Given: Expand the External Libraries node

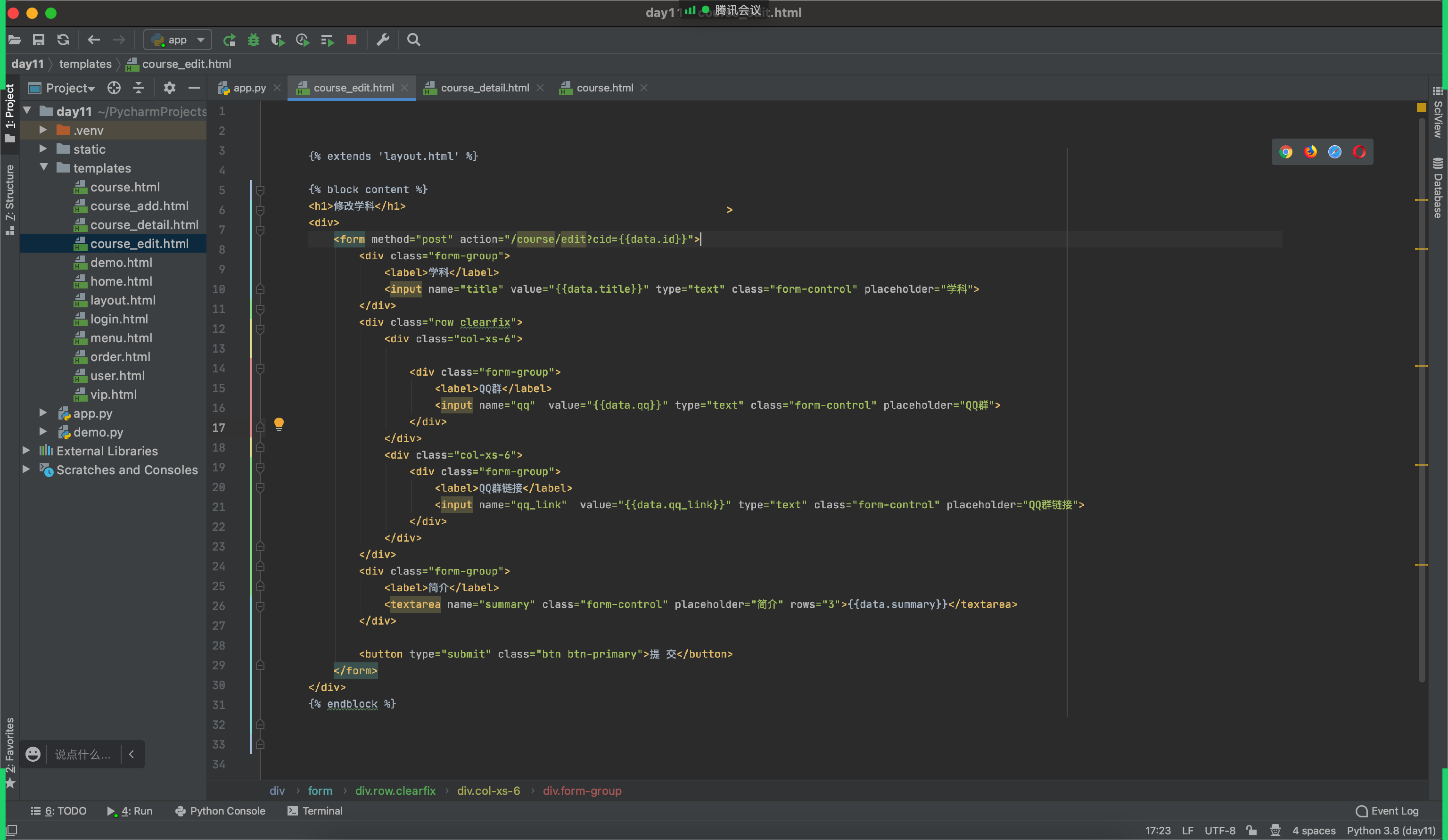Looking at the screenshot, I should point(26,451).
